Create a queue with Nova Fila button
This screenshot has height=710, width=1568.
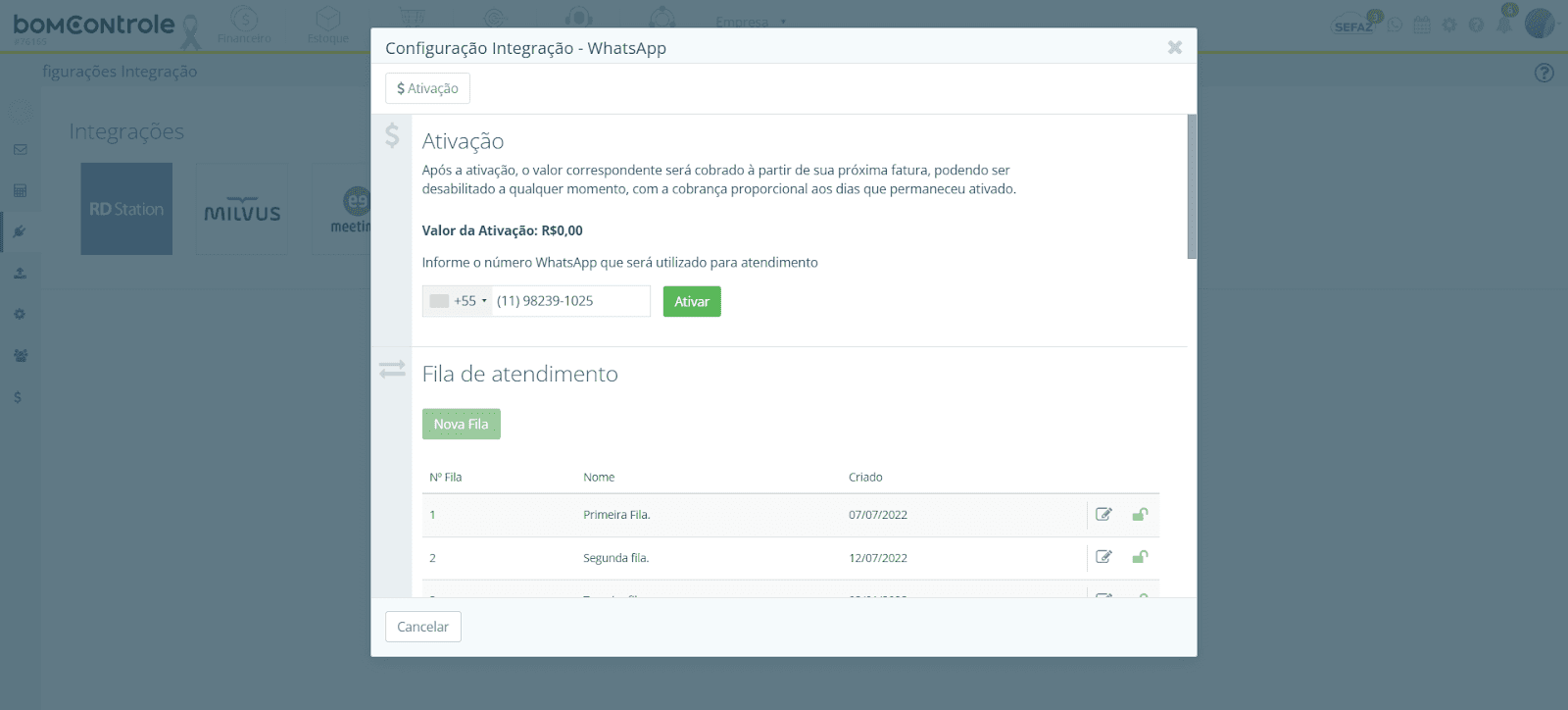462,424
